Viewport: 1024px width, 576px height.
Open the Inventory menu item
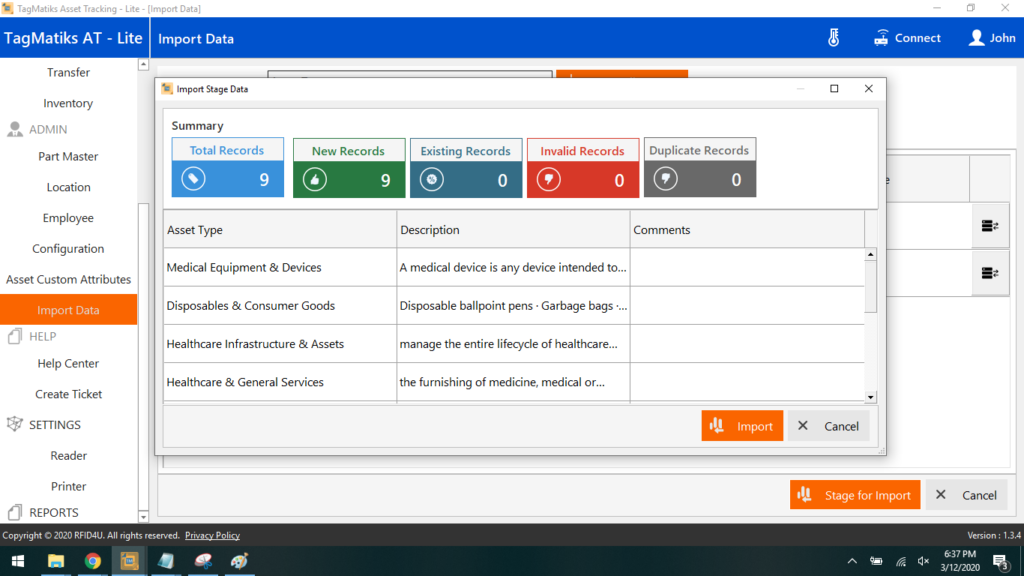point(68,103)
